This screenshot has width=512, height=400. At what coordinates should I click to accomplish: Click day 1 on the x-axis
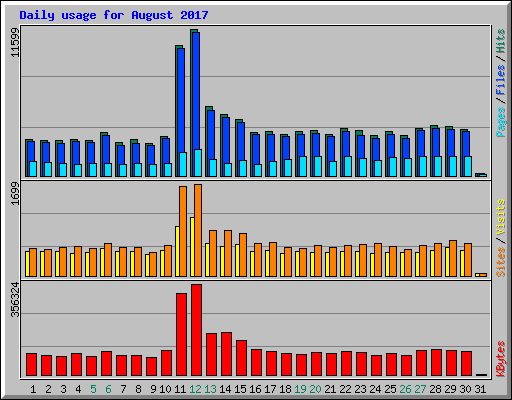point(33,389)
